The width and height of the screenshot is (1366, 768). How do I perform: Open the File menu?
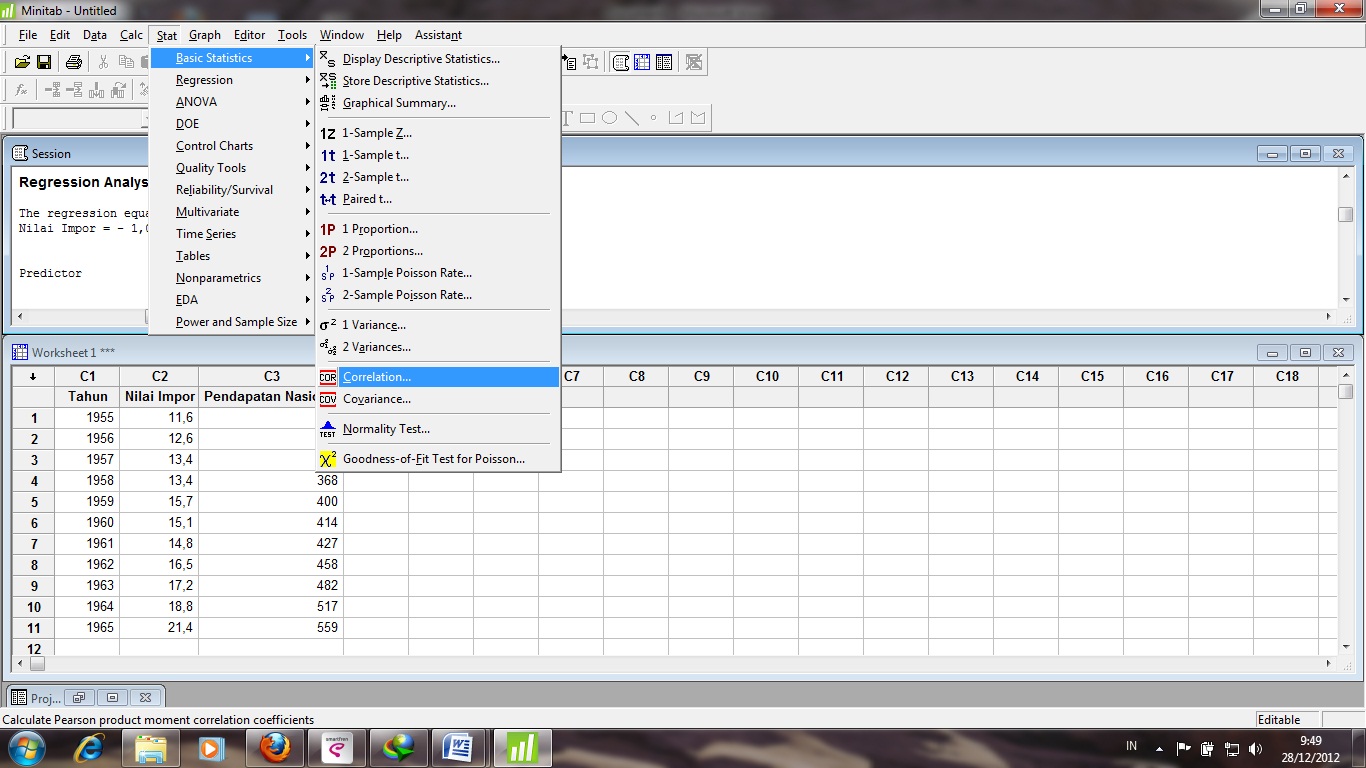click(27, 35)
